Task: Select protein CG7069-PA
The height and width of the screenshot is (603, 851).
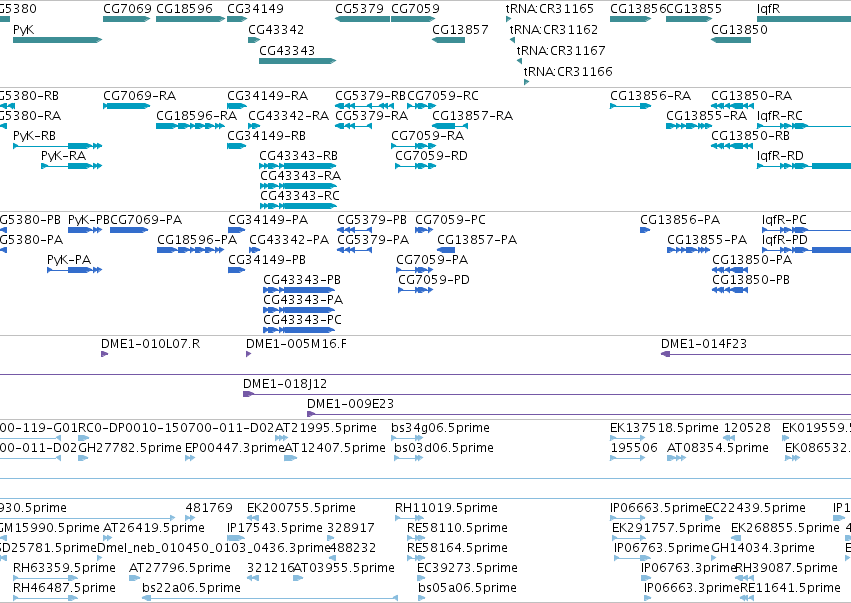Action: (129, 230)
